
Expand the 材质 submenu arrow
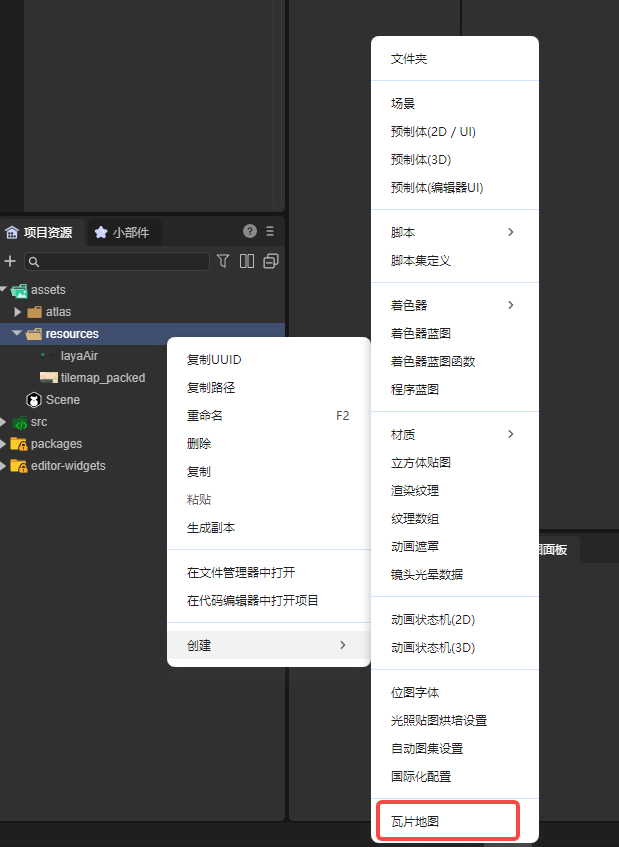click(511, 434)
